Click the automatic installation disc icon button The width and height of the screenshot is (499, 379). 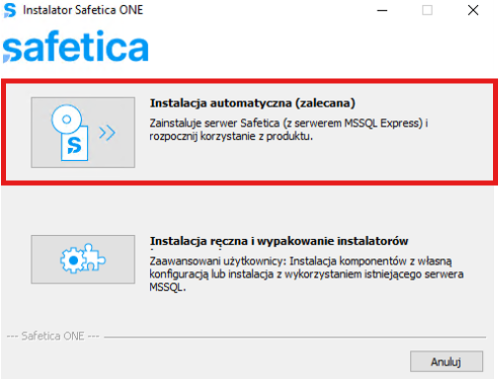tap(83, 132)
